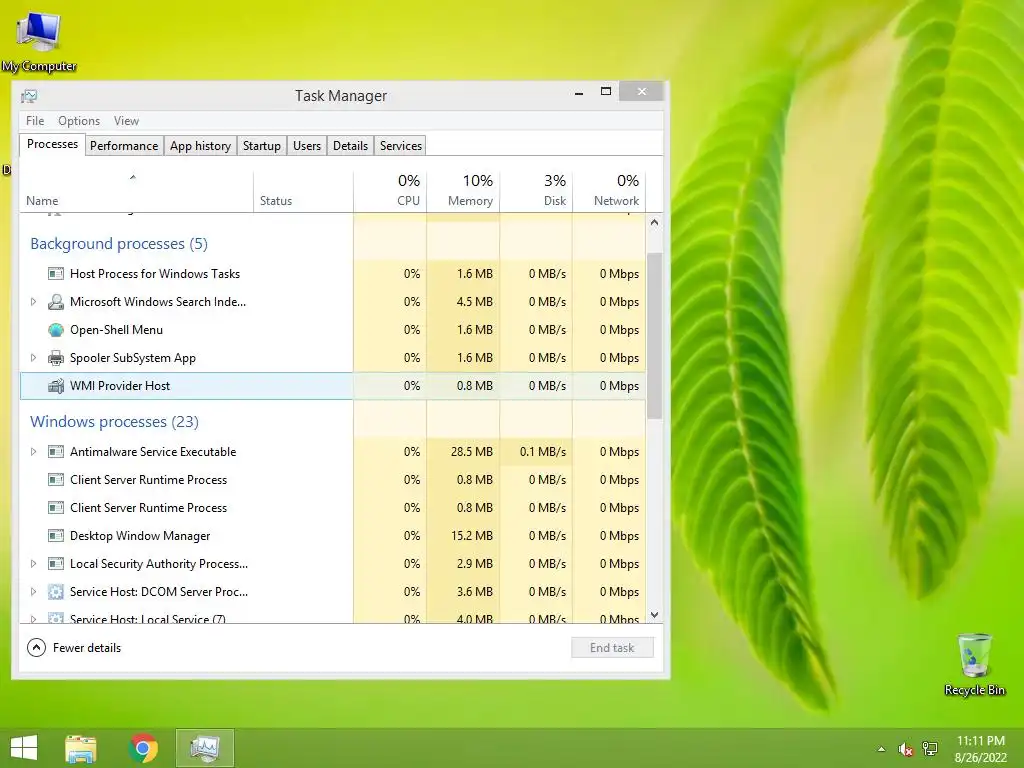Image resolution: width=1024 pixels, height=768 pixels.
Task: Click the WMI Provider Host icon
Action: click(x=56, y=386)
